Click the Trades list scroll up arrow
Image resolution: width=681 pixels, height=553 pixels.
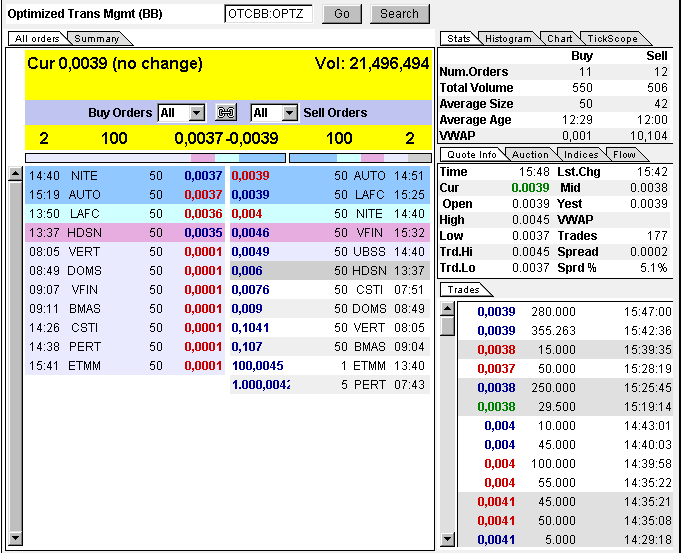pyautogui.click(x=447, y=309)
